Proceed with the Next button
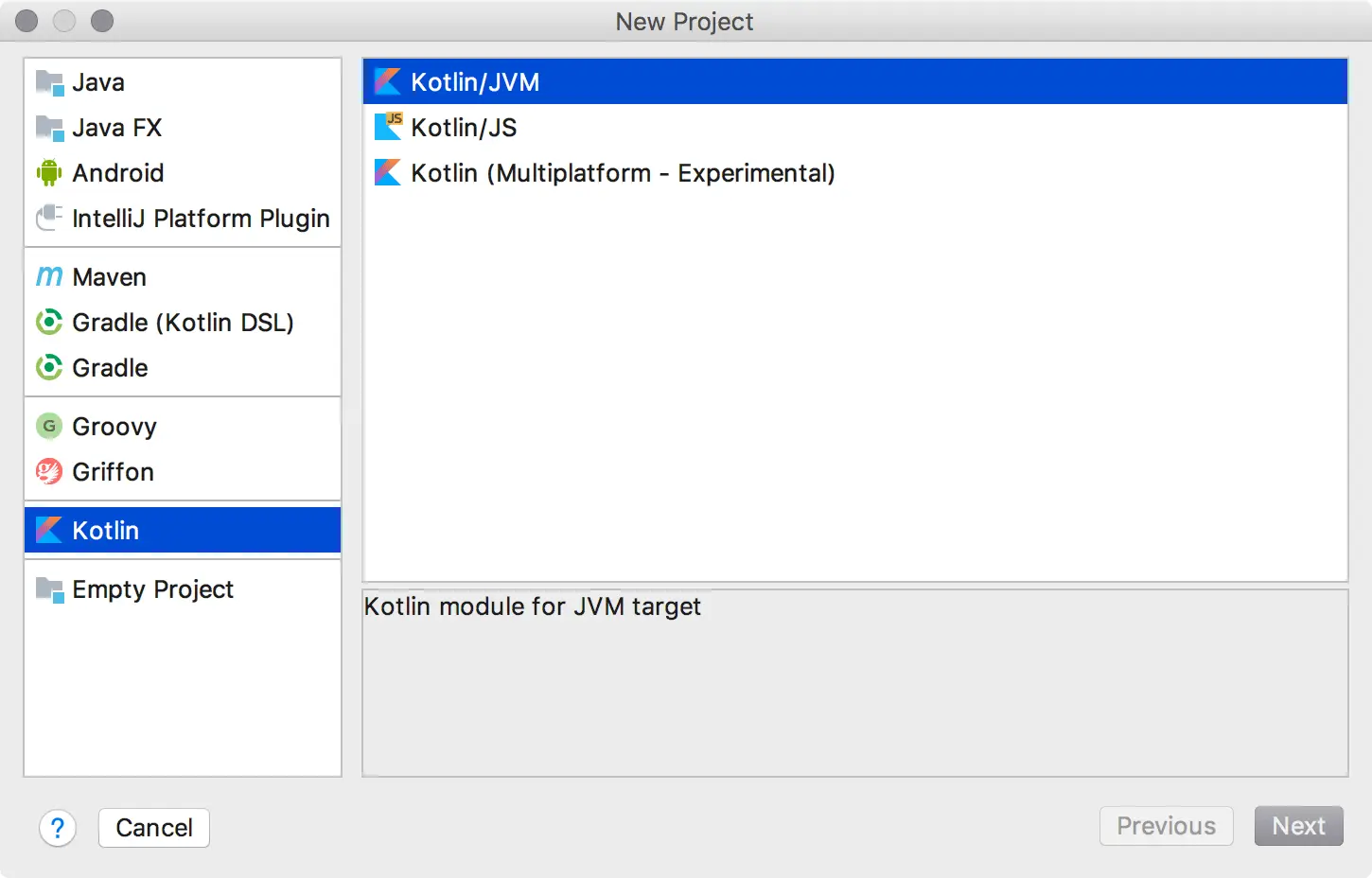The width and height of the screenshot is (1372, 878). click(x=1299, y=826)
